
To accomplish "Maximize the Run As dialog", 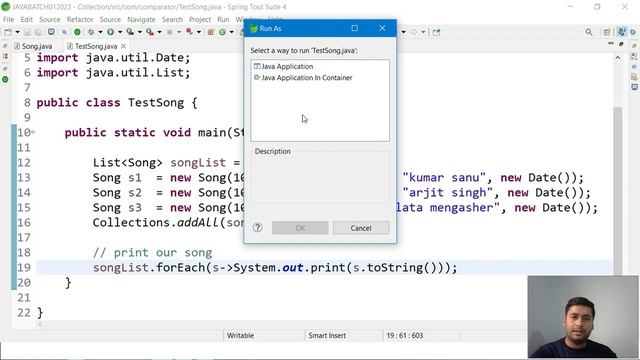I will point(354,28).
